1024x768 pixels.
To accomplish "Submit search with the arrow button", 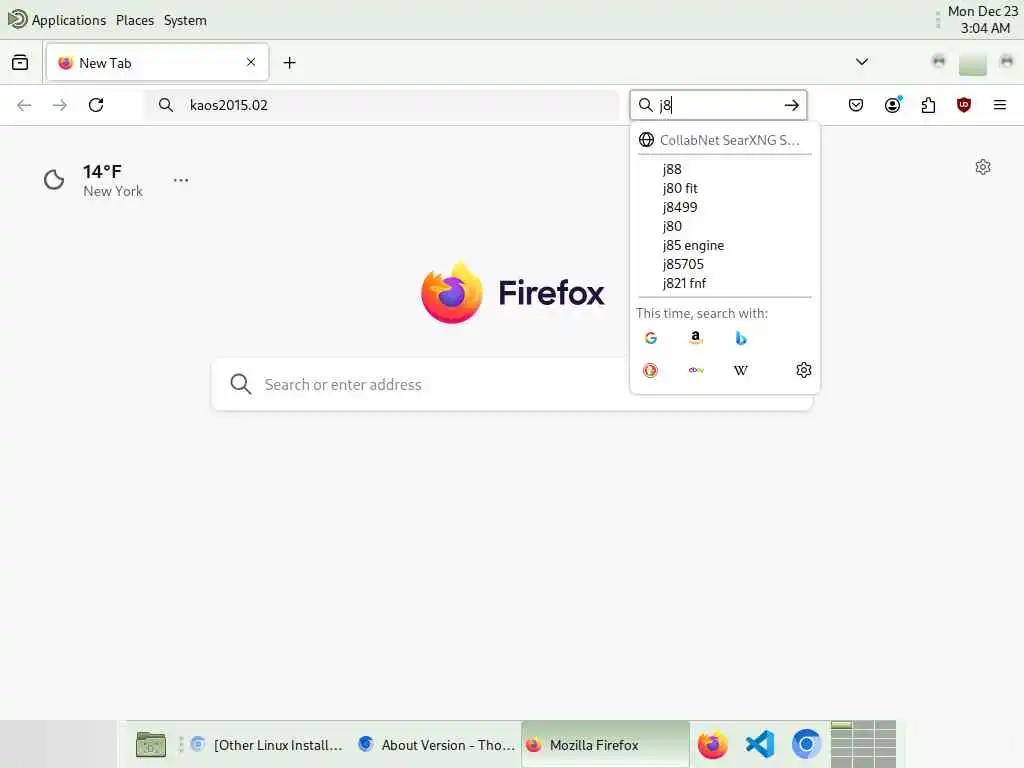I will (792, 105).
